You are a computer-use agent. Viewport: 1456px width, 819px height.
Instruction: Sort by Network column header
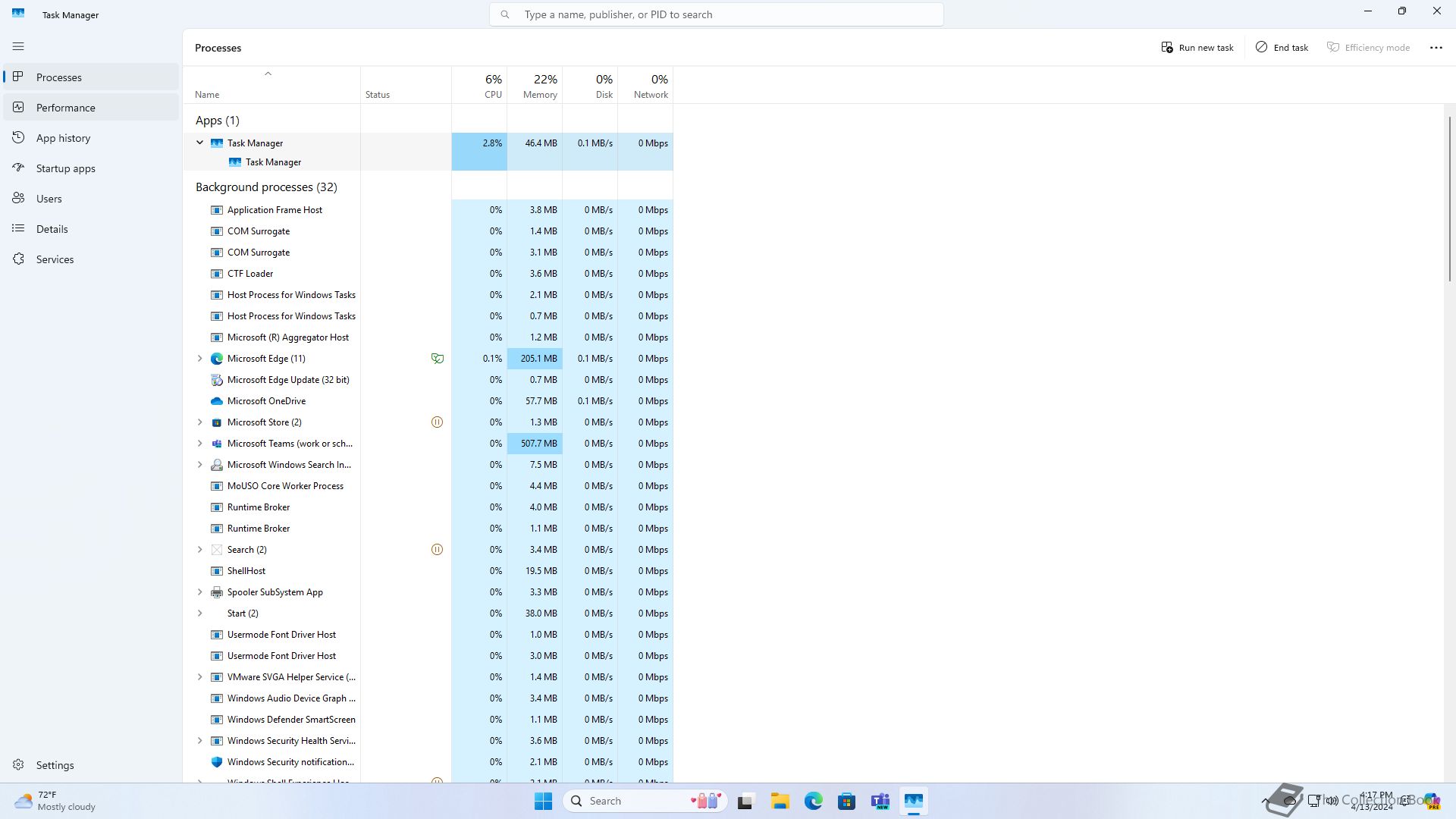pyautogui.click(x=645, y=86)
